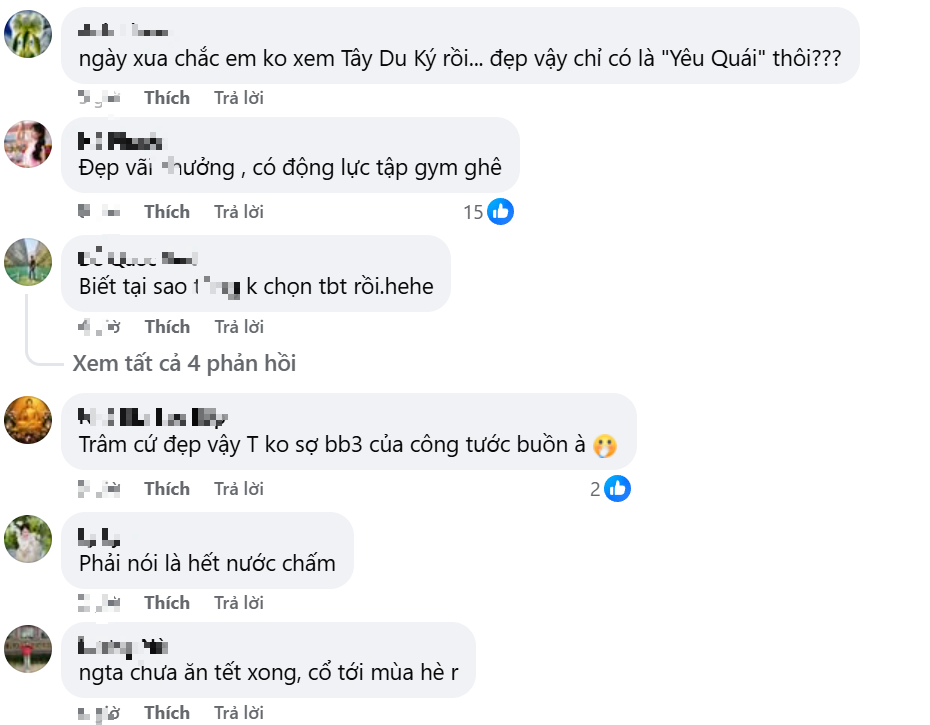Open the avatar of the Tây Du Ký commenter
The width and height of the screenshot is (930, 725).
click(x=28, y=33)
